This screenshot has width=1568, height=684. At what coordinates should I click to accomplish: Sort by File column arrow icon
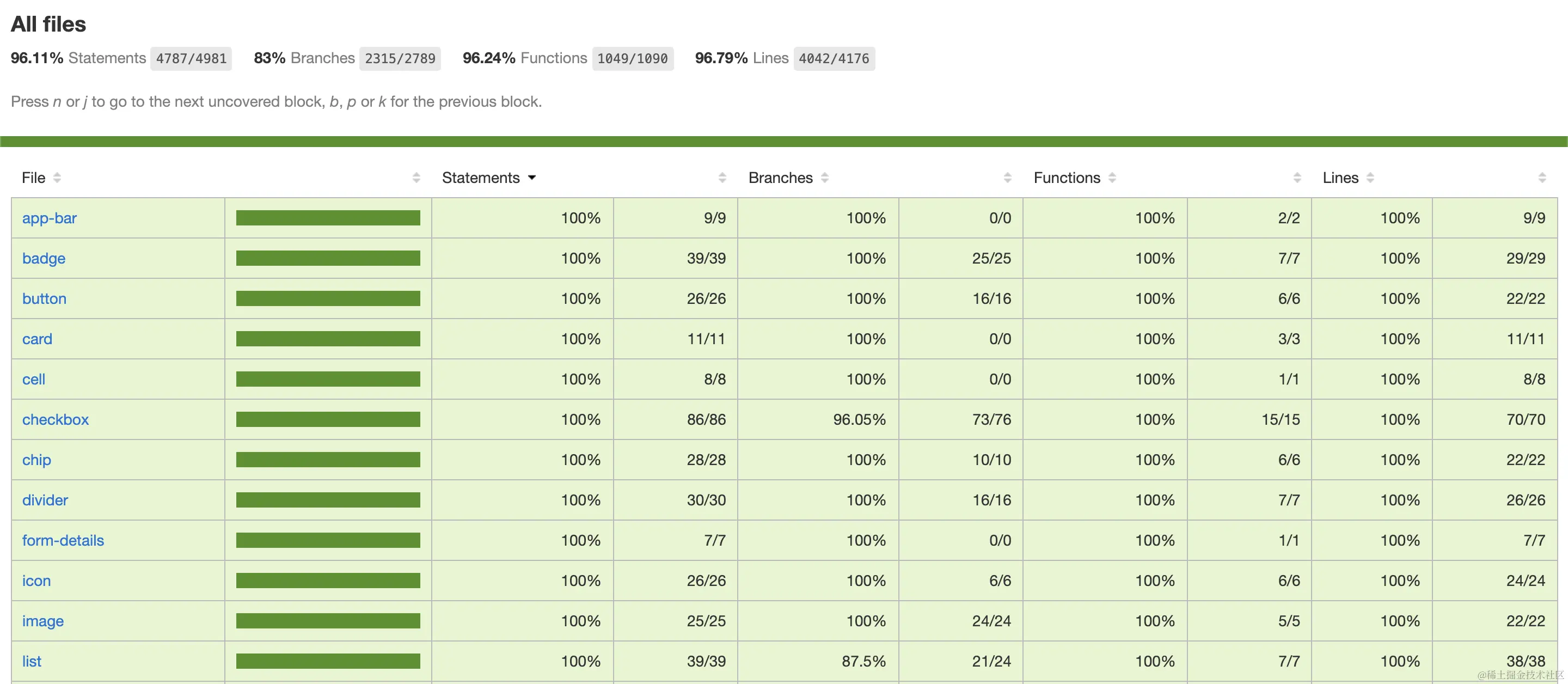pos(57,178)
